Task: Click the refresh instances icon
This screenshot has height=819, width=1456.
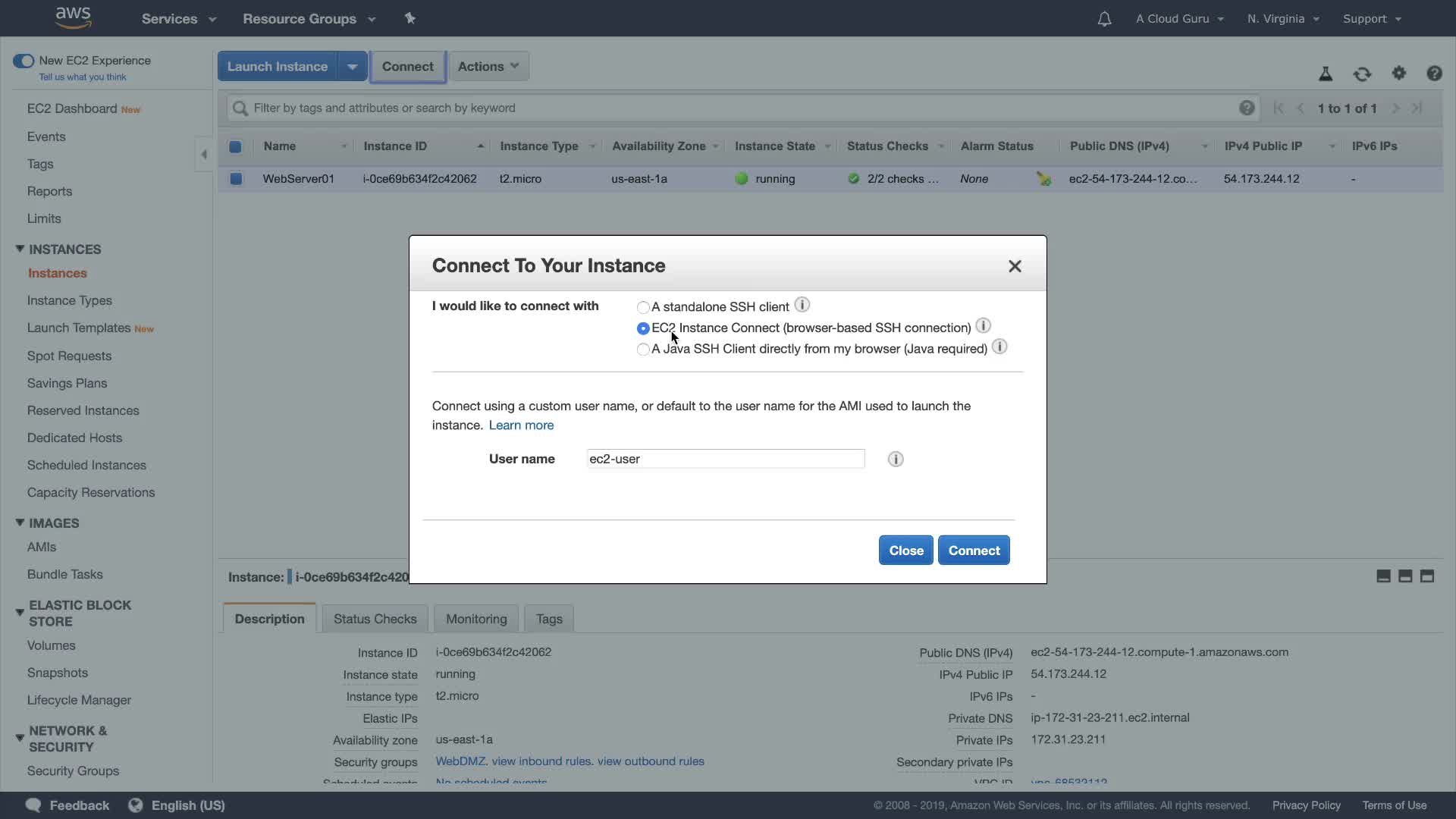Action: 1362,74
